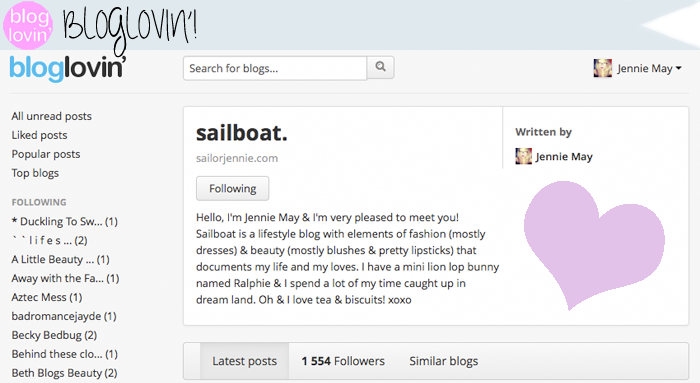Click the search magnifier icon button
The height and width of the screenshot is (383, 700).
(380, 67)
